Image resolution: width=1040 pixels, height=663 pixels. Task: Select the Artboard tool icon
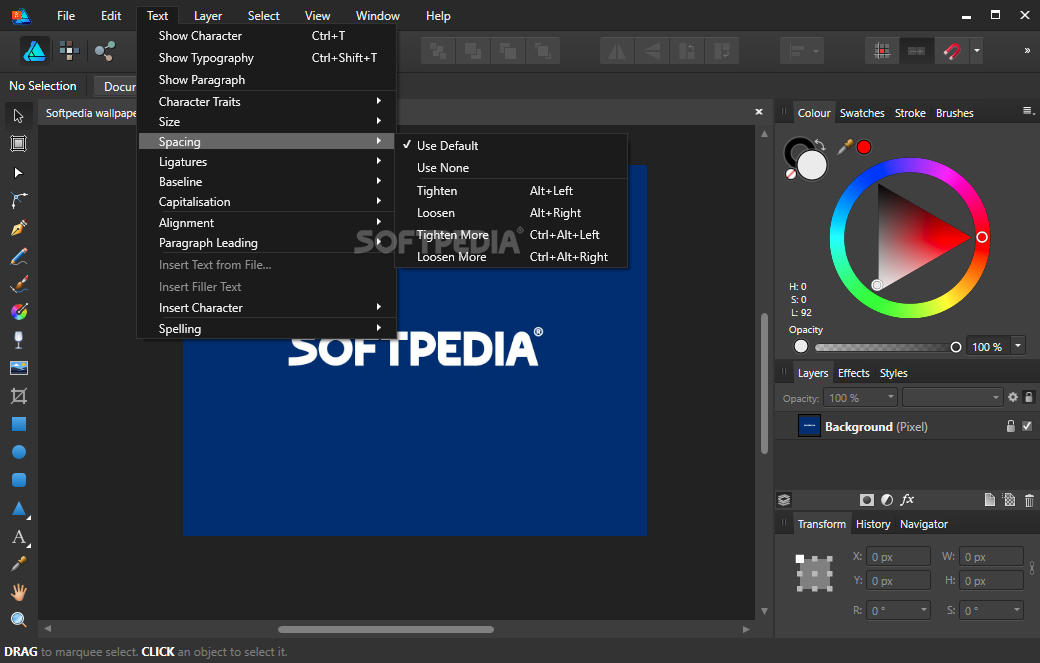(x=19, y=144)
